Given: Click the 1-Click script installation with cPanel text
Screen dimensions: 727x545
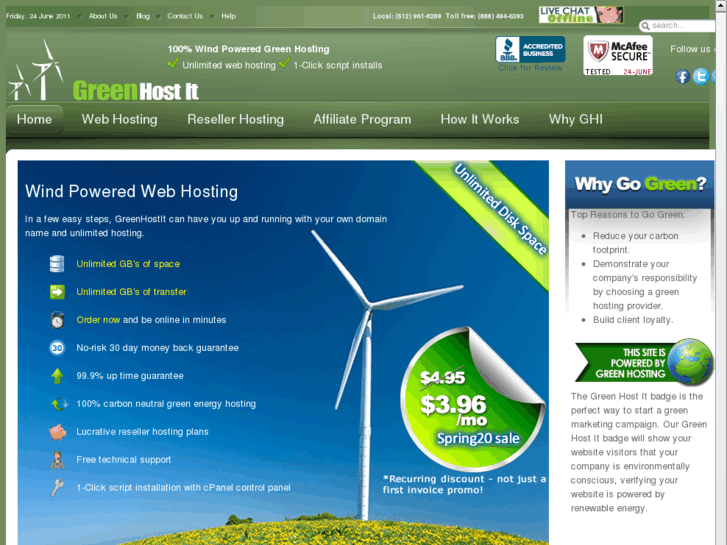Looking at the screenshot, I should pos(183,487).
